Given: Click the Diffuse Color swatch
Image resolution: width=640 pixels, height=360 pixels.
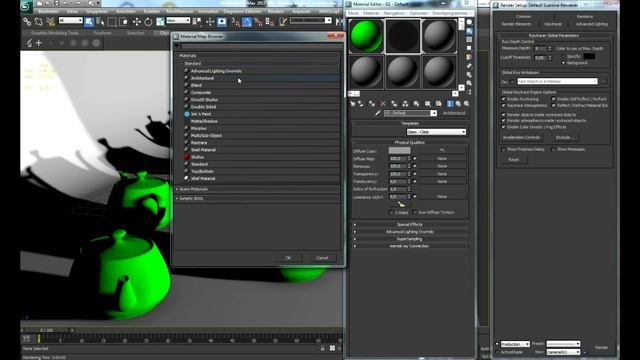Looking at the screenshot, I should point(400,151).
